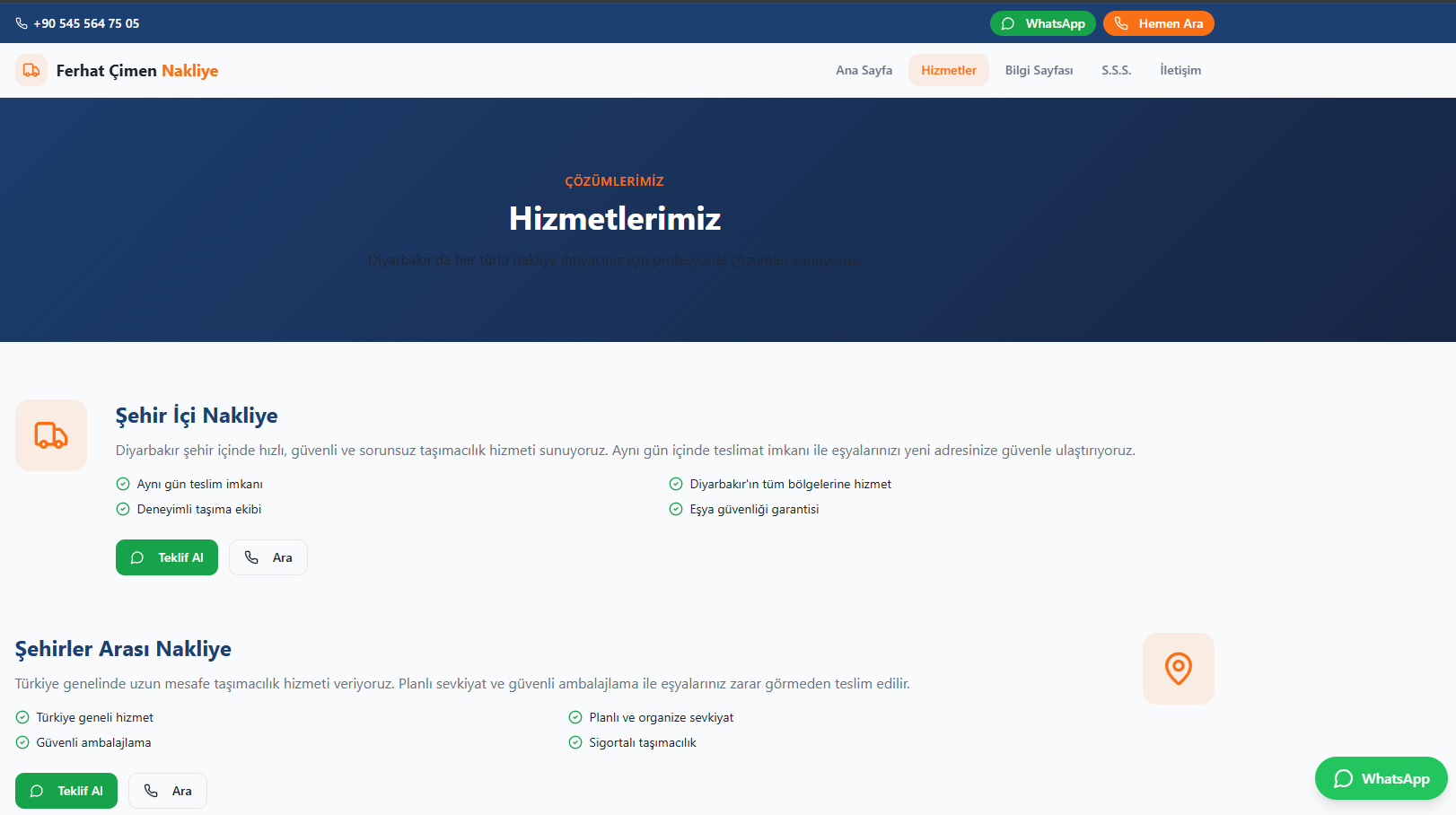Click the text Diyarbakır'ın tüm bölgelerine hizmet
Image resolution: width=1456 pixels, height=815 pixels.
click(x=791, y=484)
